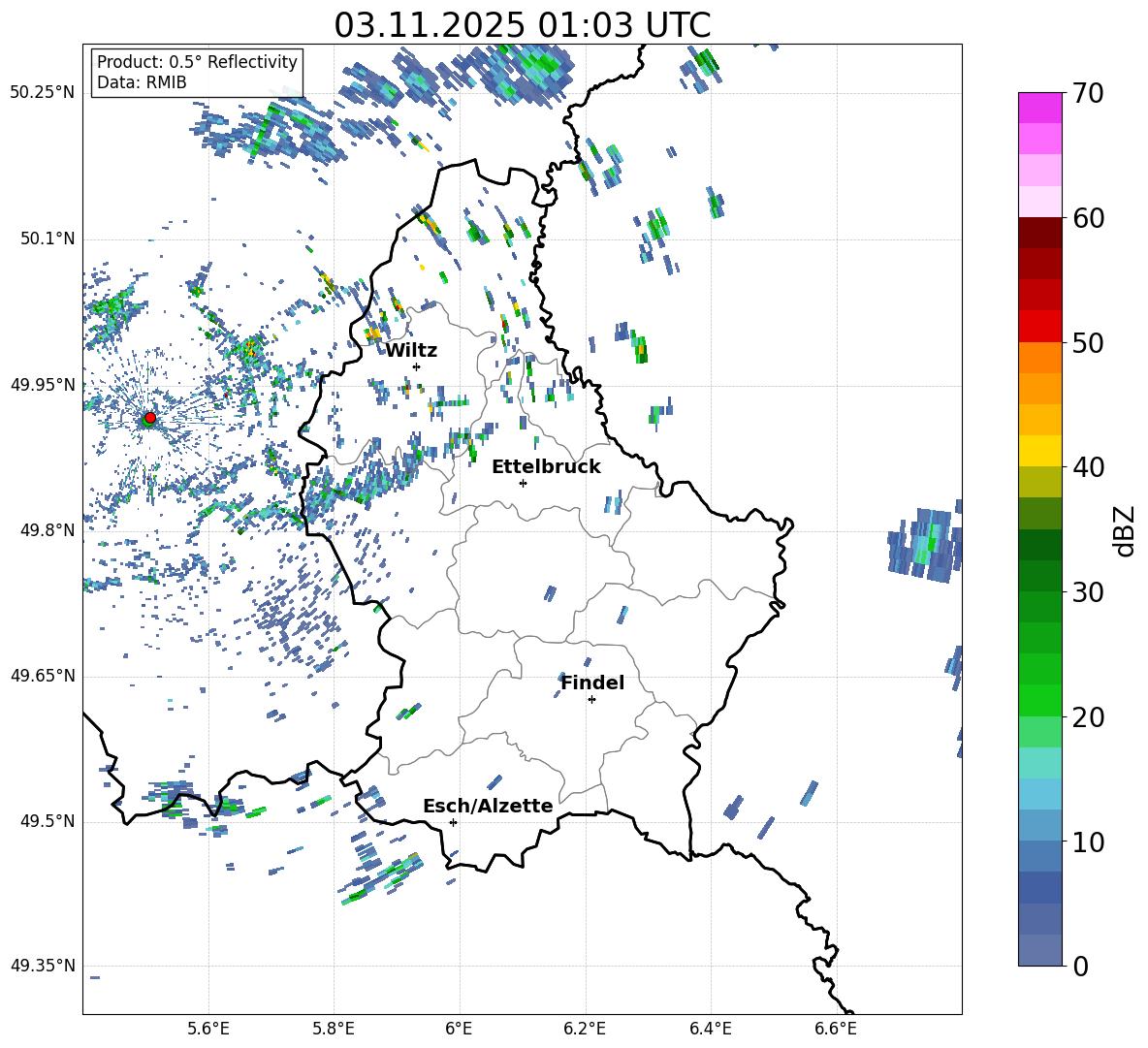
Task: Click the cross marker below Esch/Alzette
Action: point(453,822)
